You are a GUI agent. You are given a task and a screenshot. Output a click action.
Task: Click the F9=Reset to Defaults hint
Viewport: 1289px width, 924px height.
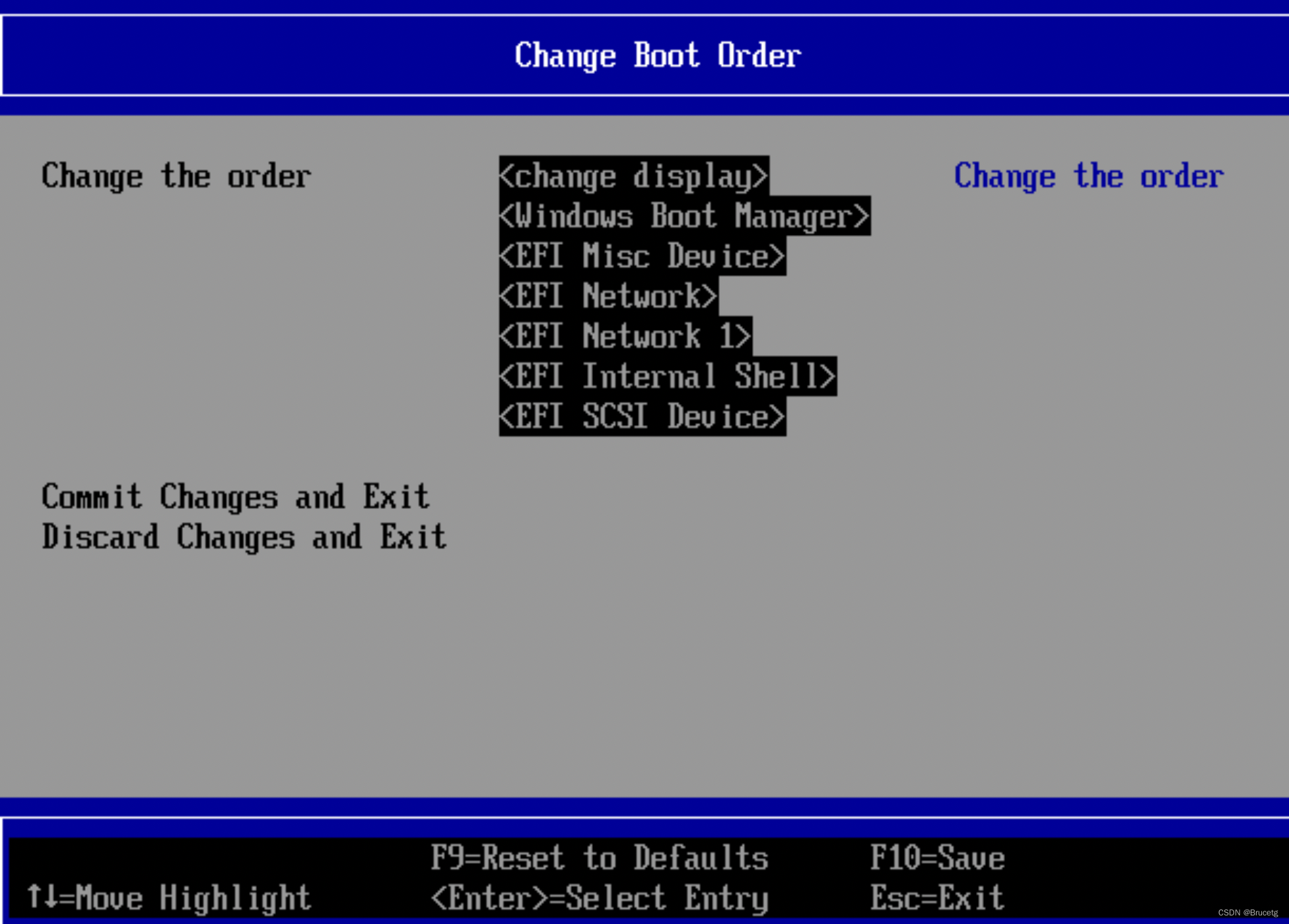click(x=600, y=858)
